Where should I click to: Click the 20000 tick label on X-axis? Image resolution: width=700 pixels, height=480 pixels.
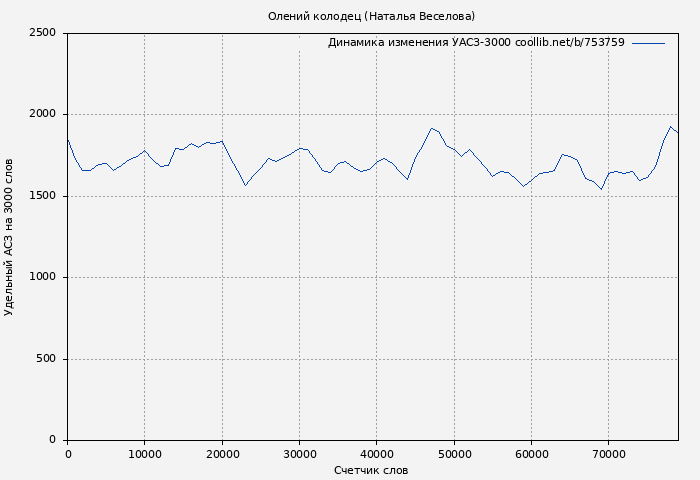pyautogui.click(x=222, y=454)
